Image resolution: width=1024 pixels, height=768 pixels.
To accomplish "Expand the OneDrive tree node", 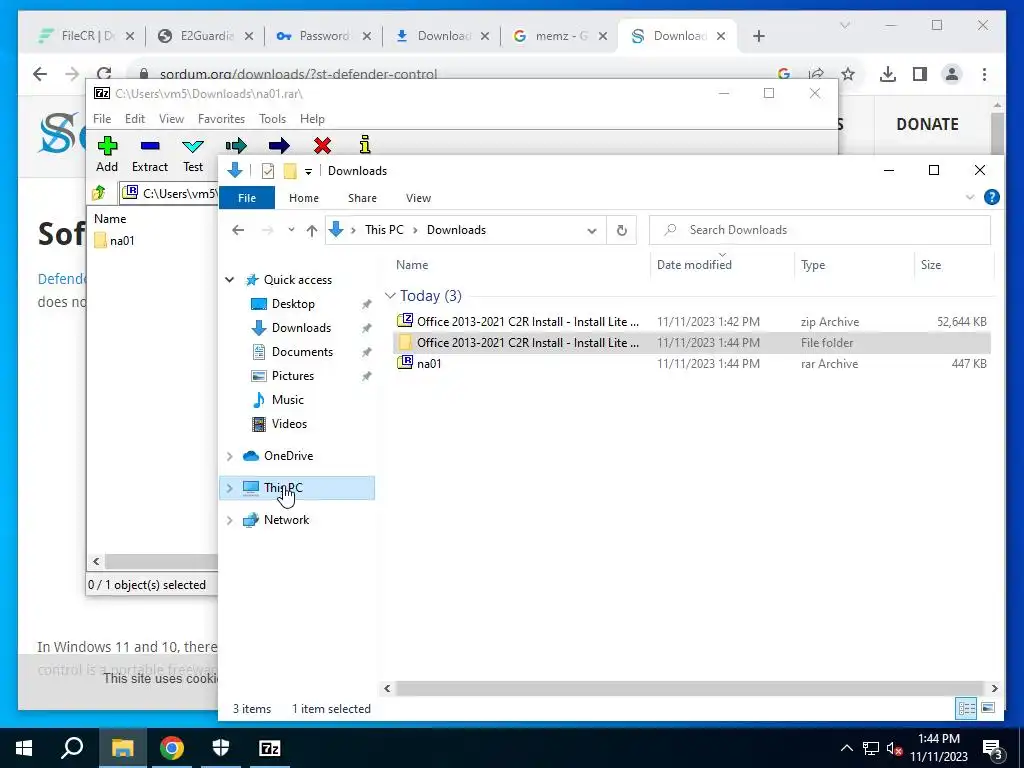I will pos(229,456).
